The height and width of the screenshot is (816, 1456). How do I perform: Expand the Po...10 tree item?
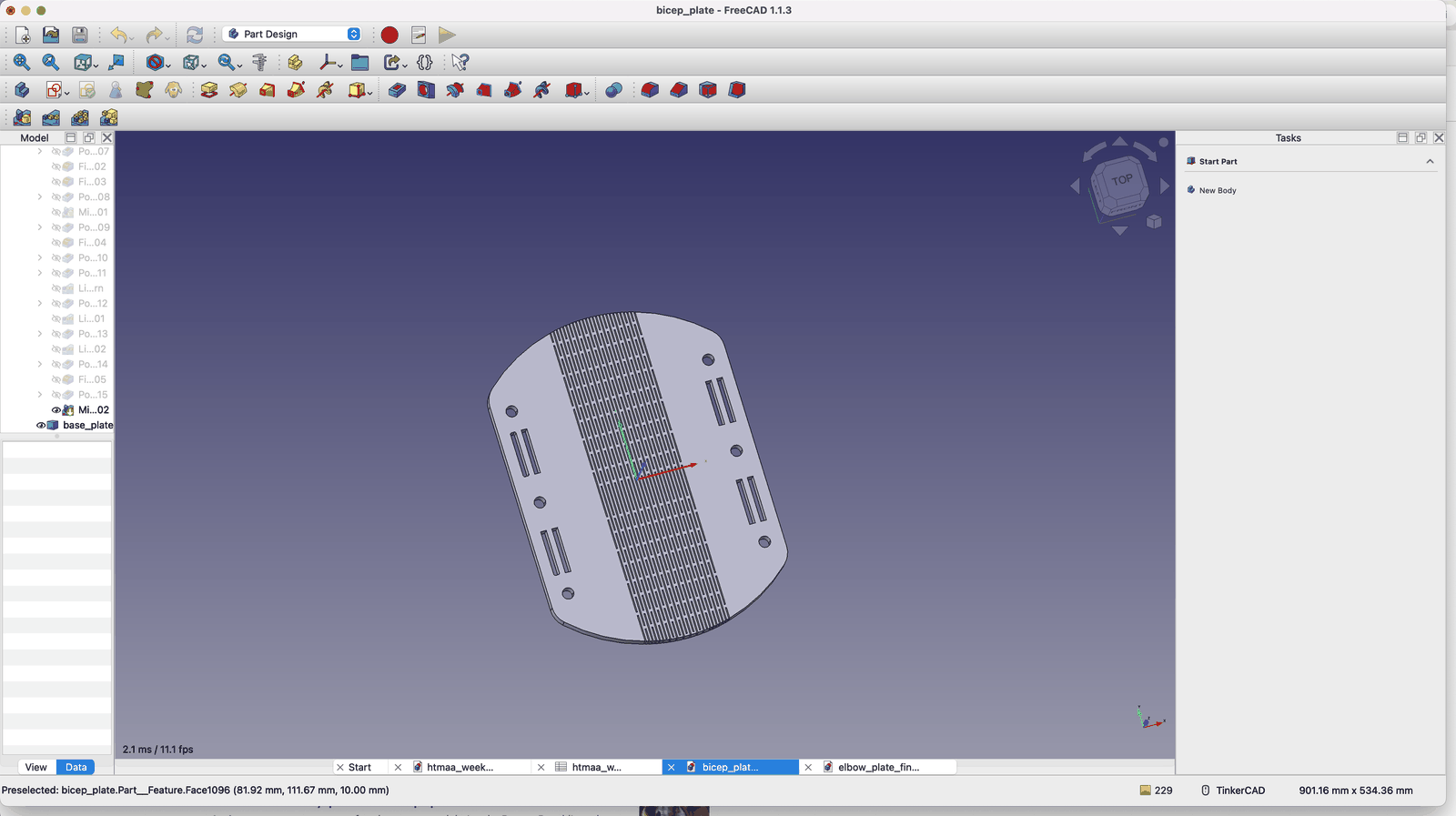[x=40, y=258]
